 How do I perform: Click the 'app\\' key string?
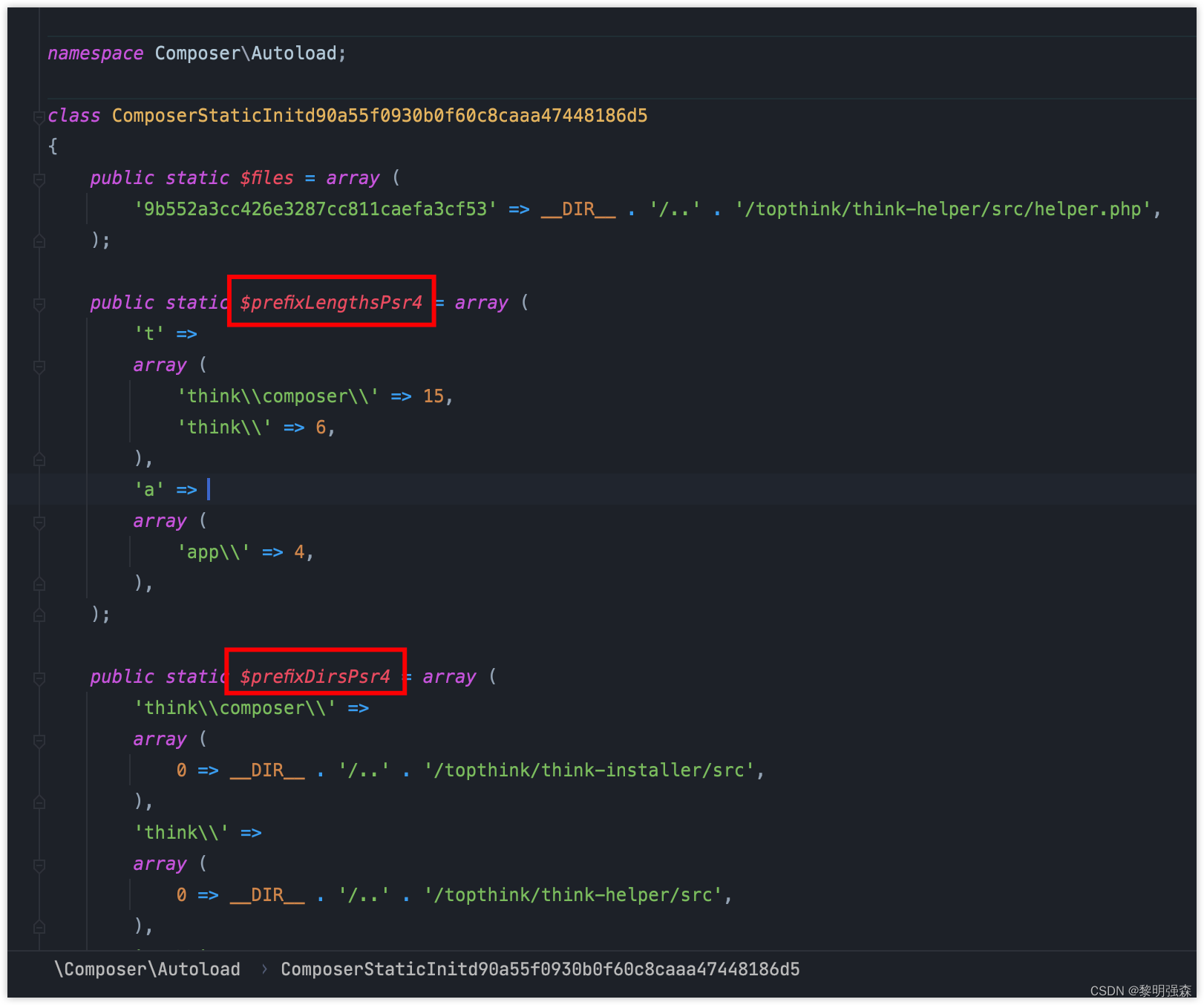tap(213, 552)
